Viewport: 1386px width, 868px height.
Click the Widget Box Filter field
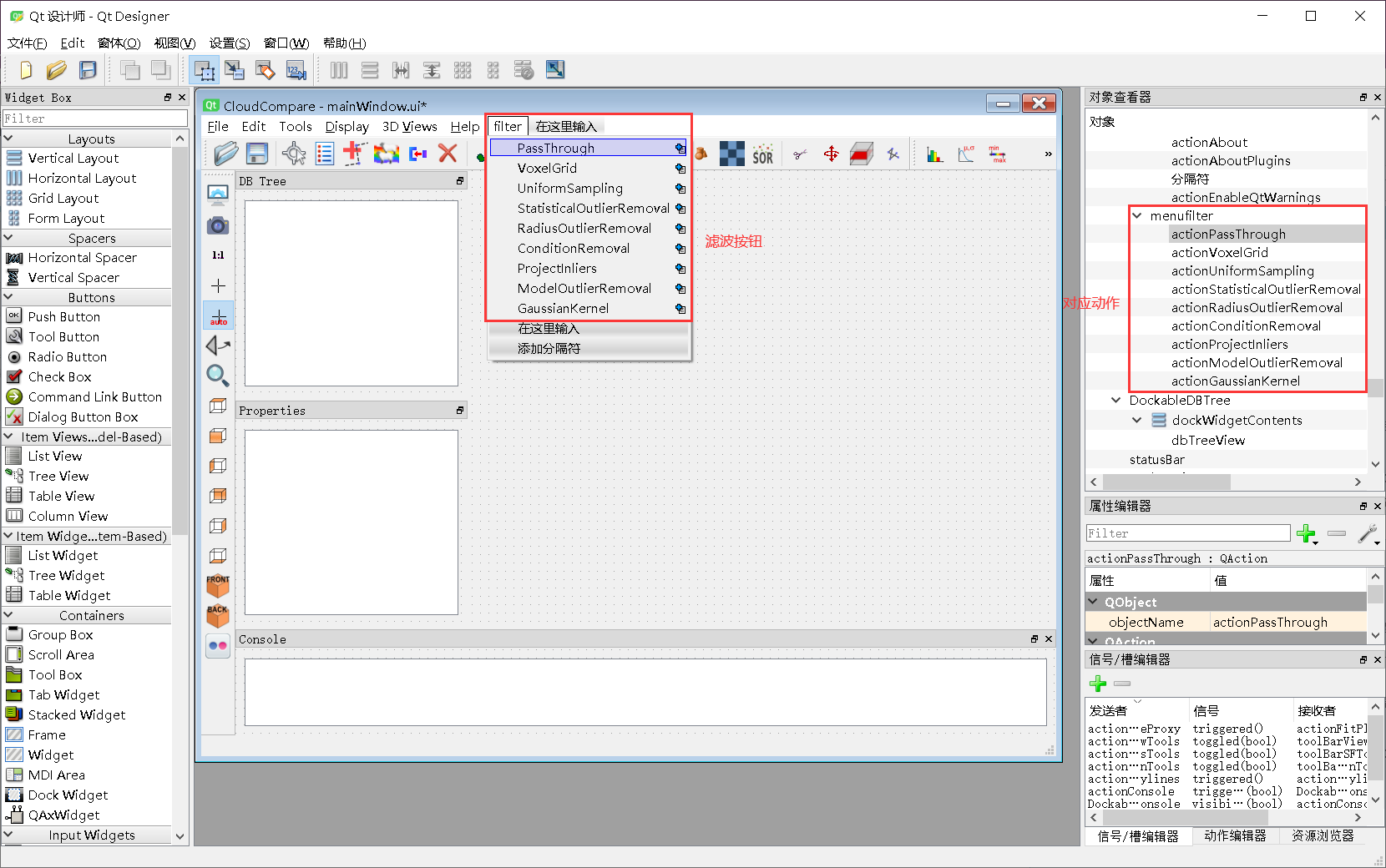click(95, 119)
